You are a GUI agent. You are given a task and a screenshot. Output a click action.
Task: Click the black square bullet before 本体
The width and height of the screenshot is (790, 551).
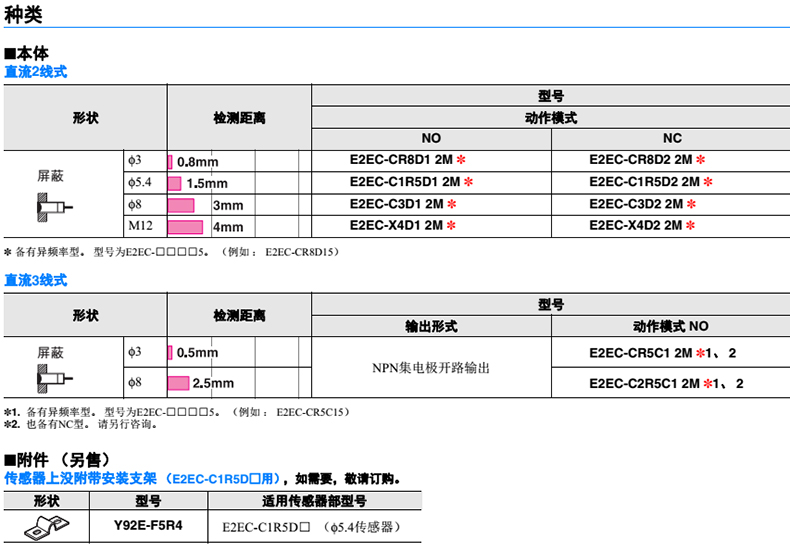(9, 52)
